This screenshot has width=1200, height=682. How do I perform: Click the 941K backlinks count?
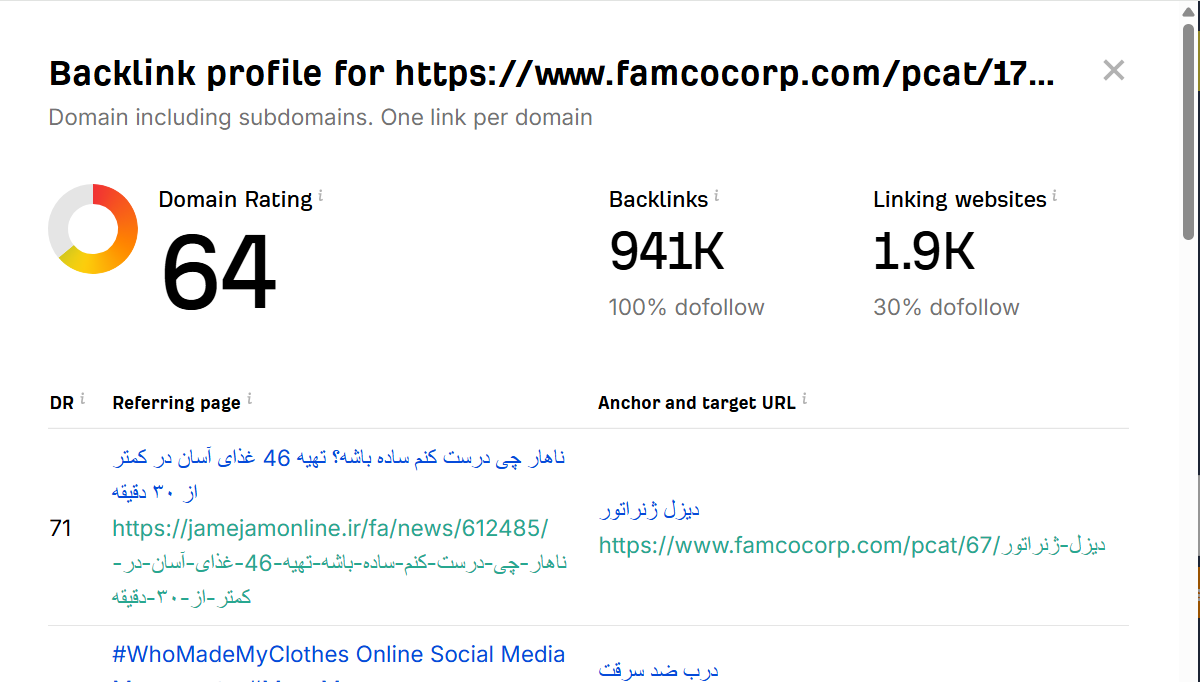pos(667,251)
